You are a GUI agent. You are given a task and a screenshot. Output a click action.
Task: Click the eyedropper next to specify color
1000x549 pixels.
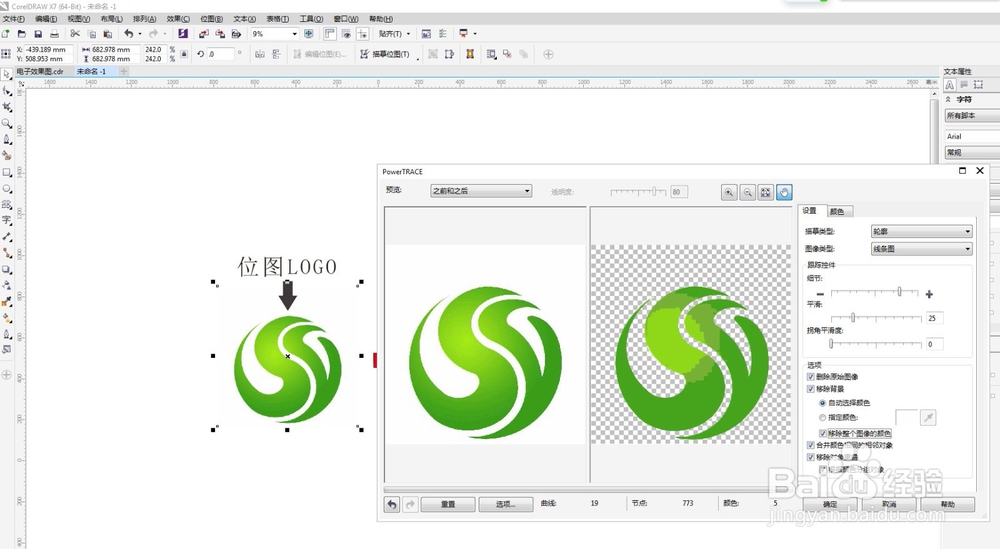pos(928,418)
